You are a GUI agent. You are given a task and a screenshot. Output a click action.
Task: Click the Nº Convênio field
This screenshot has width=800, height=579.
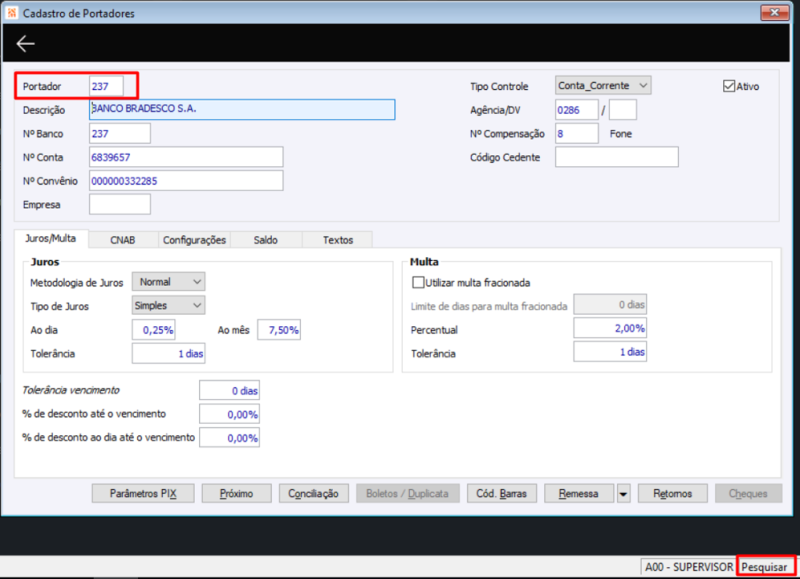click(x=186, y=181)
